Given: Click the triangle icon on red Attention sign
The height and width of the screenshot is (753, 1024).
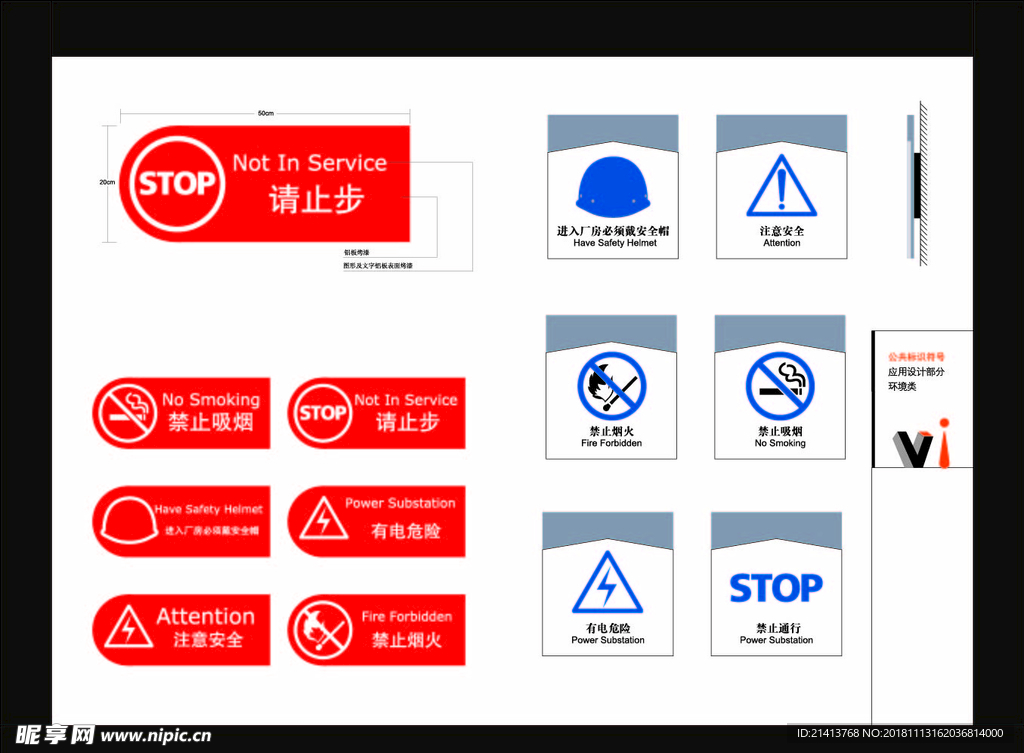Looking at the screenshot, I should pyautogui.click(x=126, y=629).
